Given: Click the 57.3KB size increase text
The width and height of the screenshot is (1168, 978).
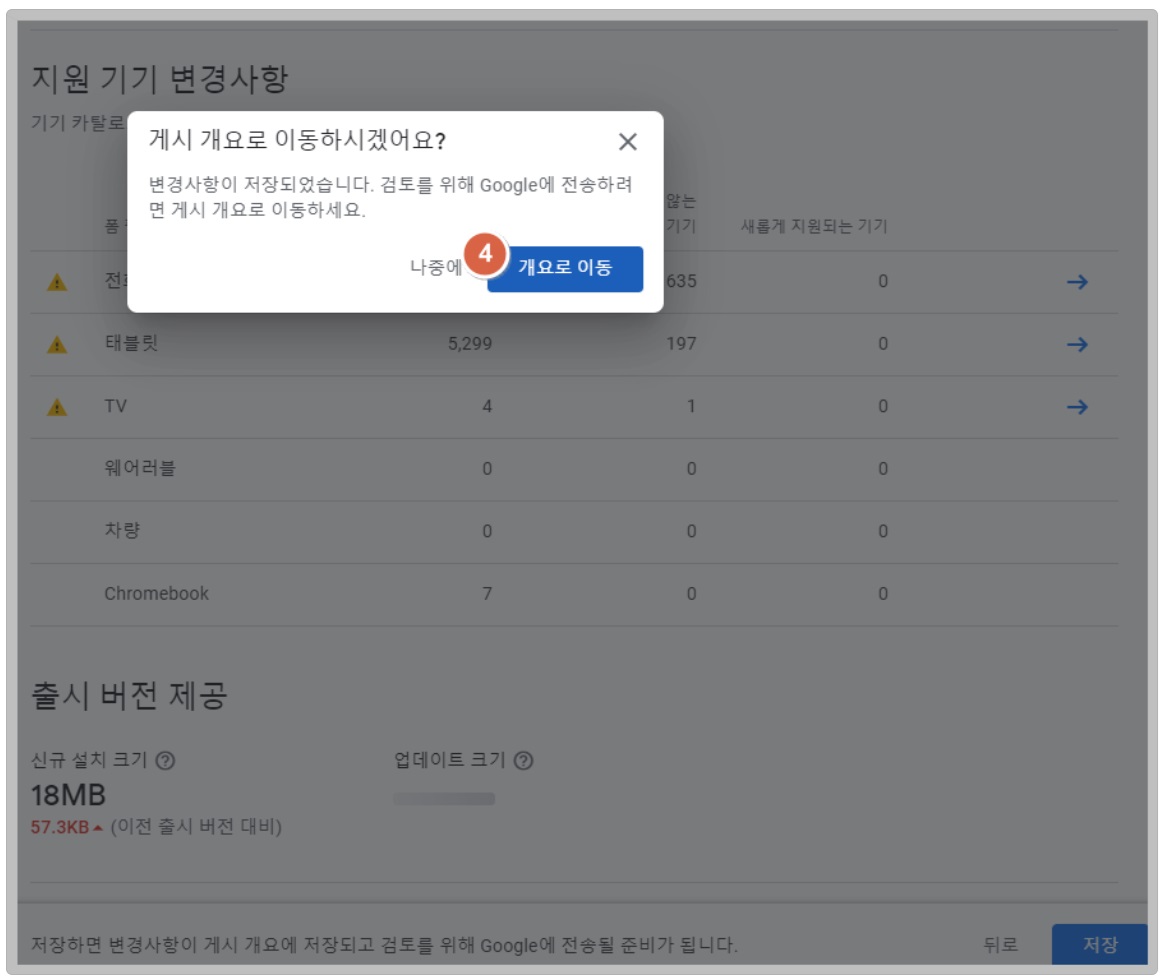Looking at the screenshot, I should 60,827.
